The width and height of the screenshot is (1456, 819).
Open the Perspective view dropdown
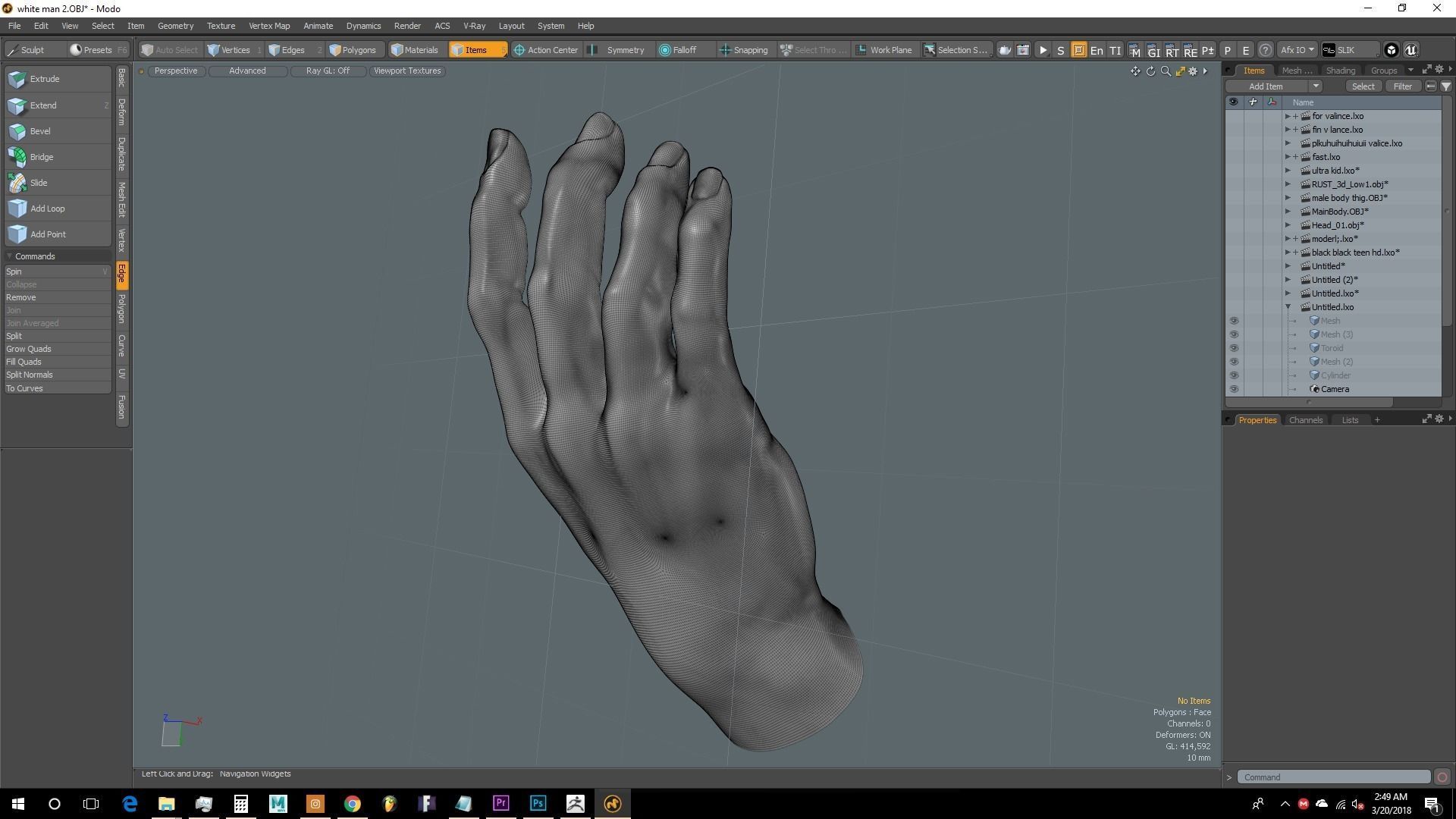pos(176,71)
